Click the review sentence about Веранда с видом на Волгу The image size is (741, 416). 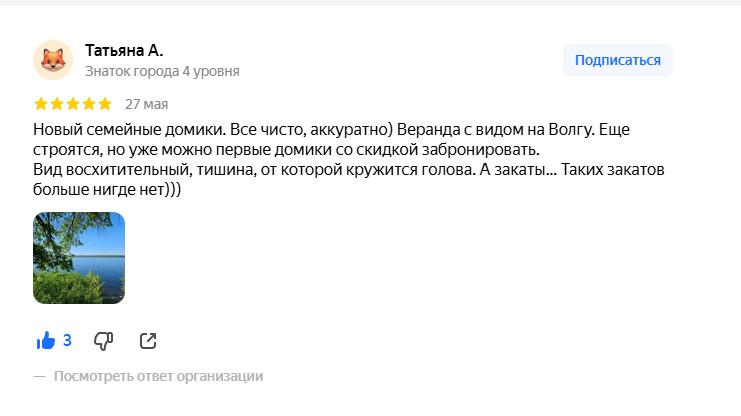coord(496,130)
